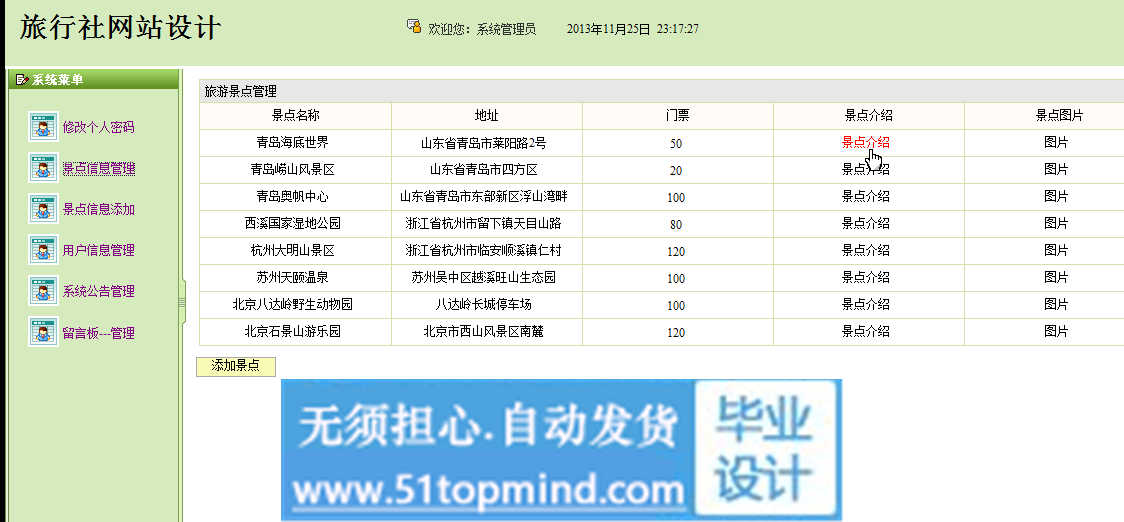The image size is (1124, 522).
Task: Click the 添加景点 button
Action: (x=235, y=366)
